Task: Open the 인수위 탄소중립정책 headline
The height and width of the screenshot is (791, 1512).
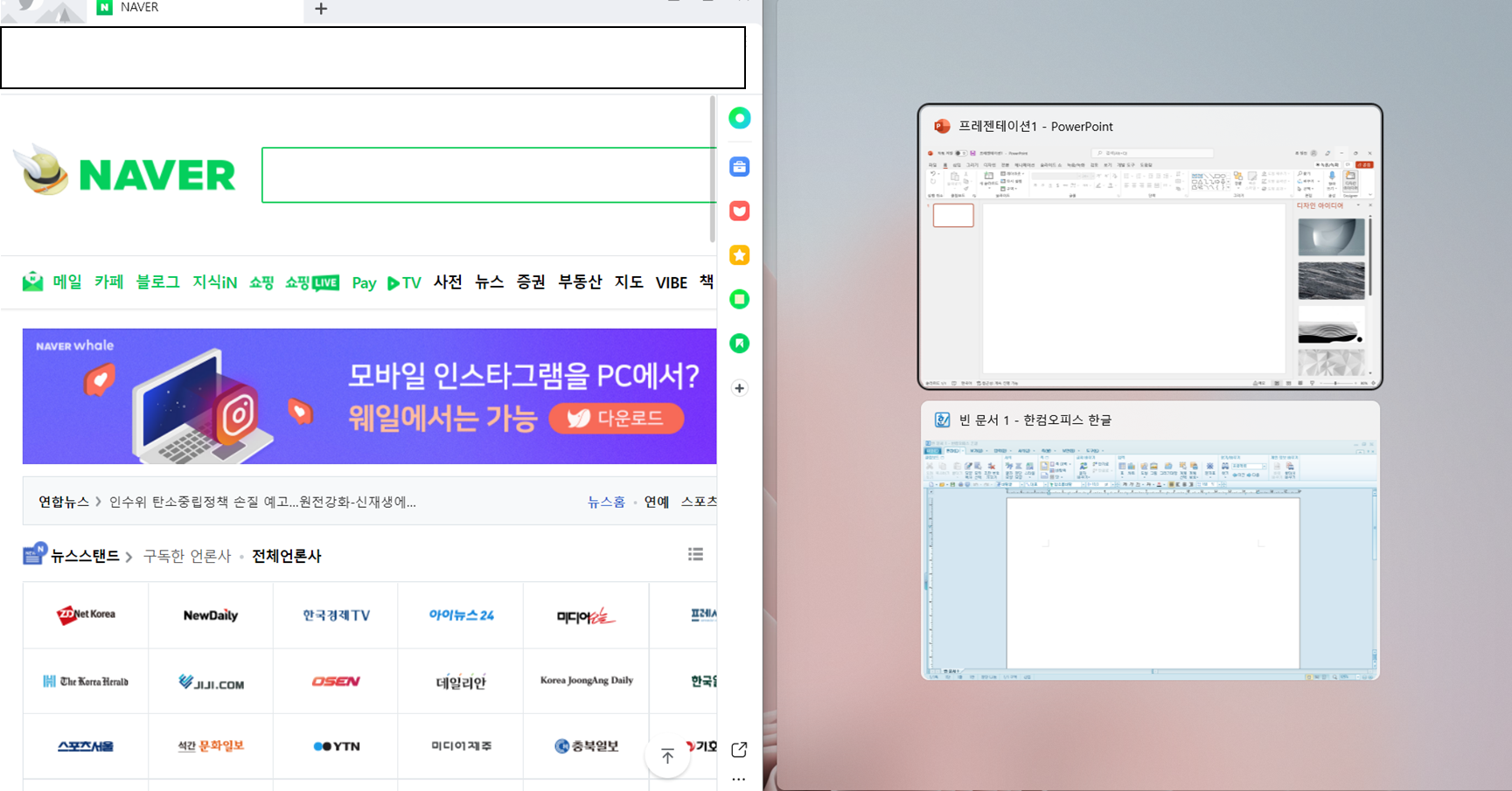Action: click(x=262, y=502)
